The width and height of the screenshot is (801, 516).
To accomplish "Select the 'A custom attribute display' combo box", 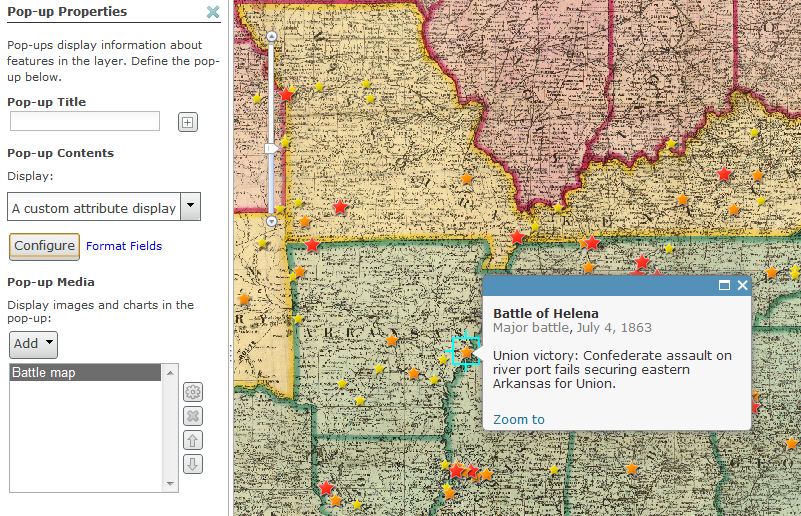I will tap(104, 206).
